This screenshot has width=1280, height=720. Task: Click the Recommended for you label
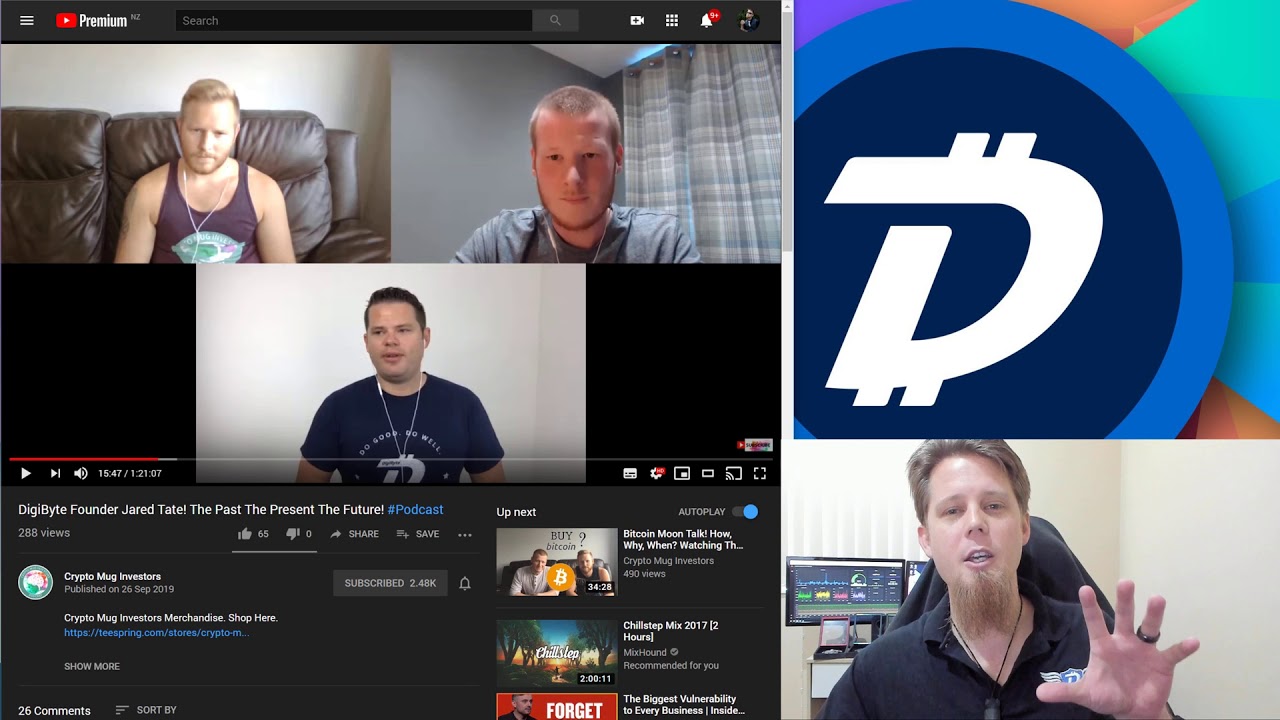point(671,665)
